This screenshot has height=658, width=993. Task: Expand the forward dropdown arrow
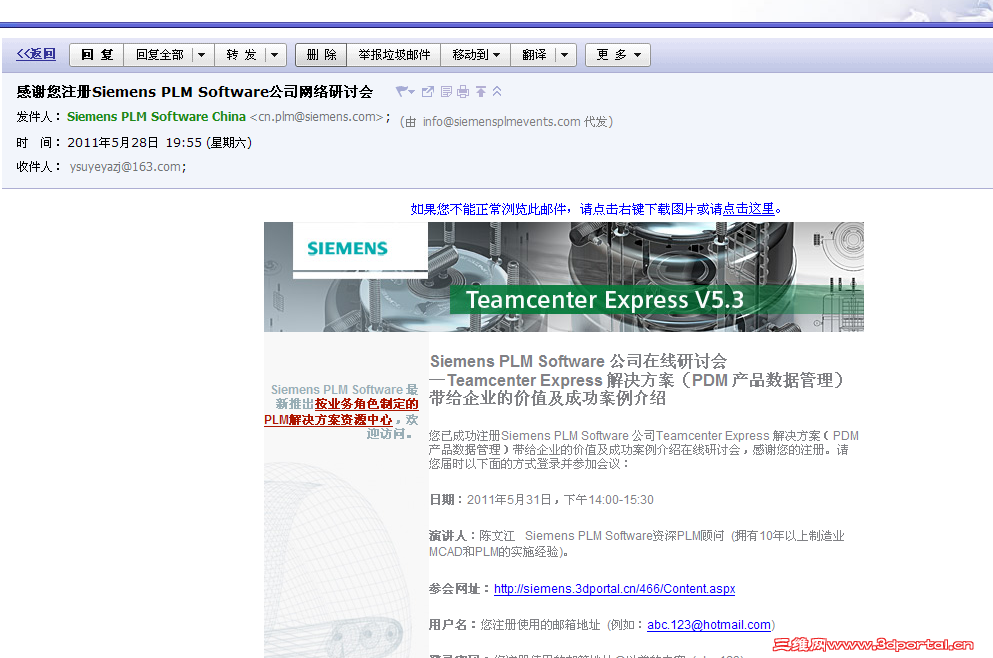275,55
